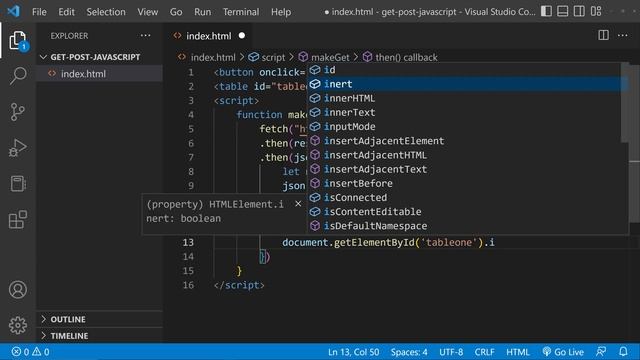The image size is (640, 360).
Task: Open the Help menu
Action: tap(281, 12)
